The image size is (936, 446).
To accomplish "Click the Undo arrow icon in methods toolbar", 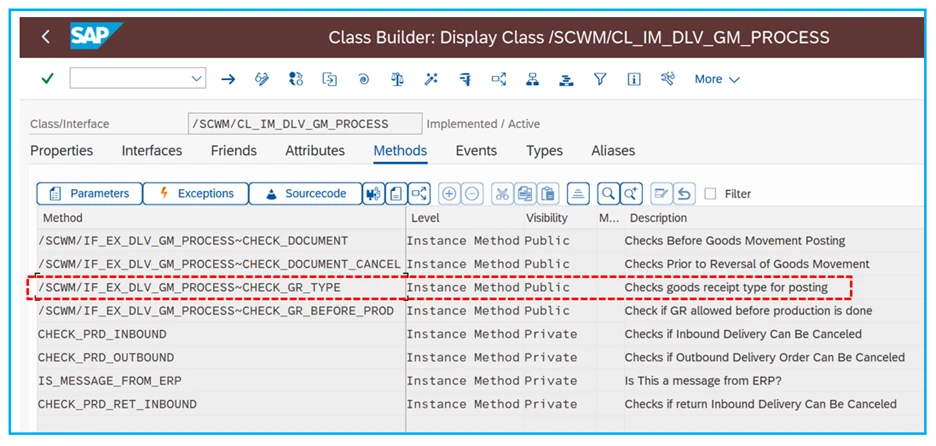I will click(x=684, y=193).
